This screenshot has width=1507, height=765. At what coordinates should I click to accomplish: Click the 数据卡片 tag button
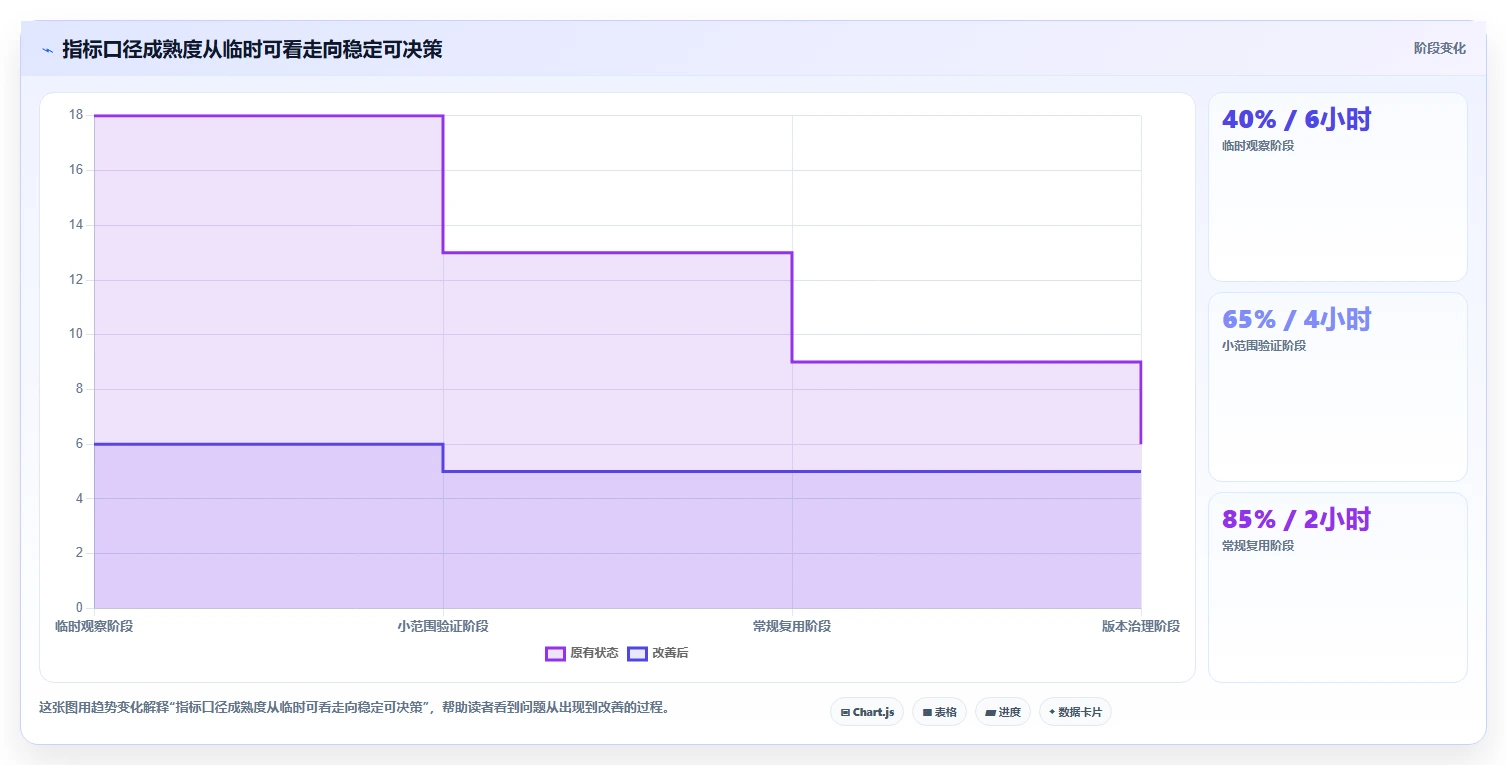coord(1075,712)
